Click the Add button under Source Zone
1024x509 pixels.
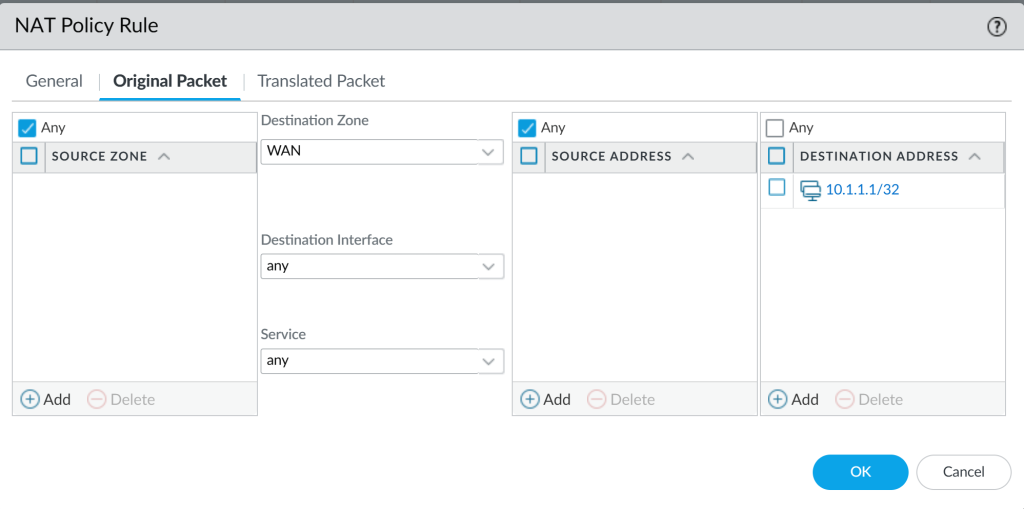[x=46, y=399]
